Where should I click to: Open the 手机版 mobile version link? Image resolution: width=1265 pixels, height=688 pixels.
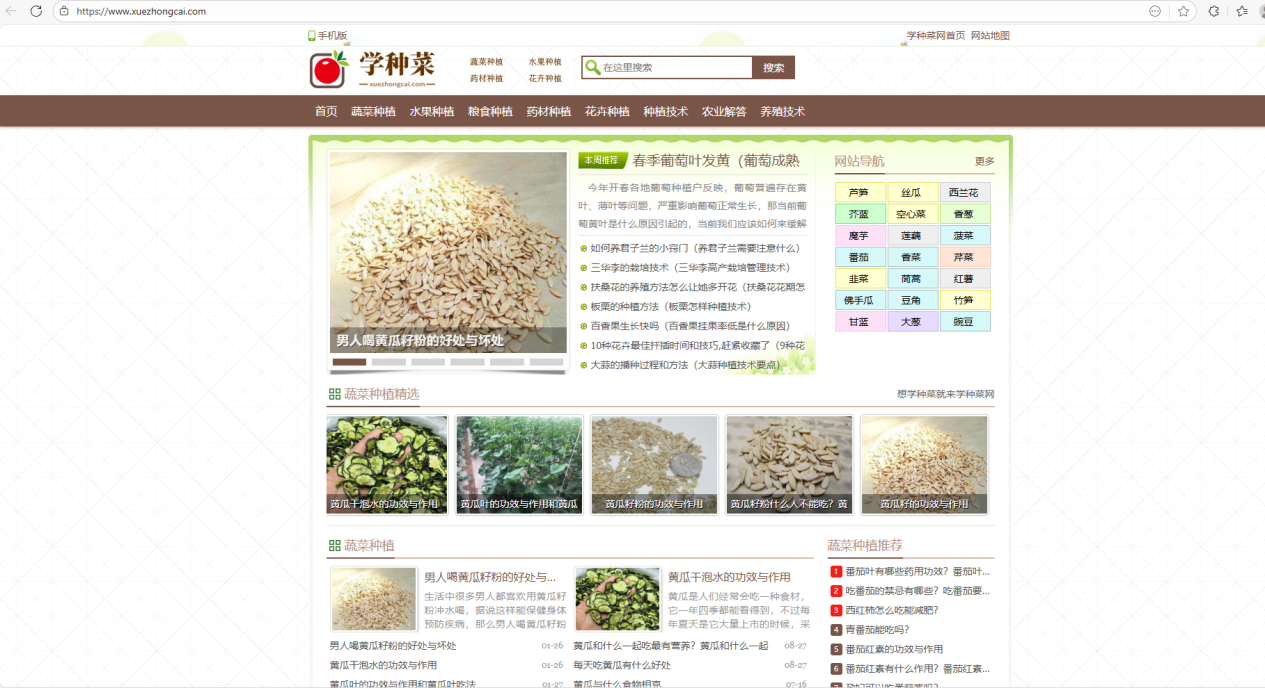[x=332, y=35]
